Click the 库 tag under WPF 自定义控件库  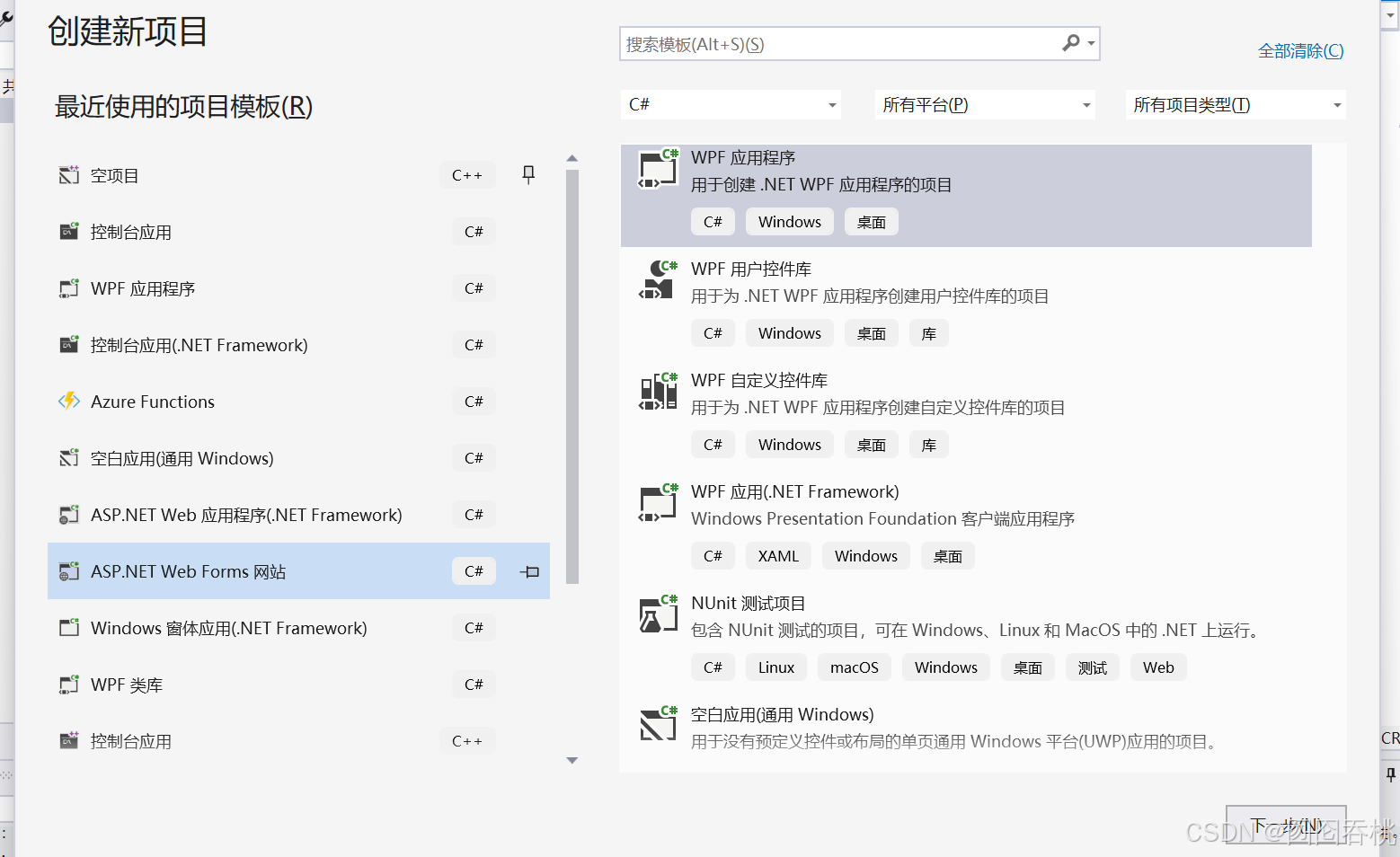click(x=929, y=445)
